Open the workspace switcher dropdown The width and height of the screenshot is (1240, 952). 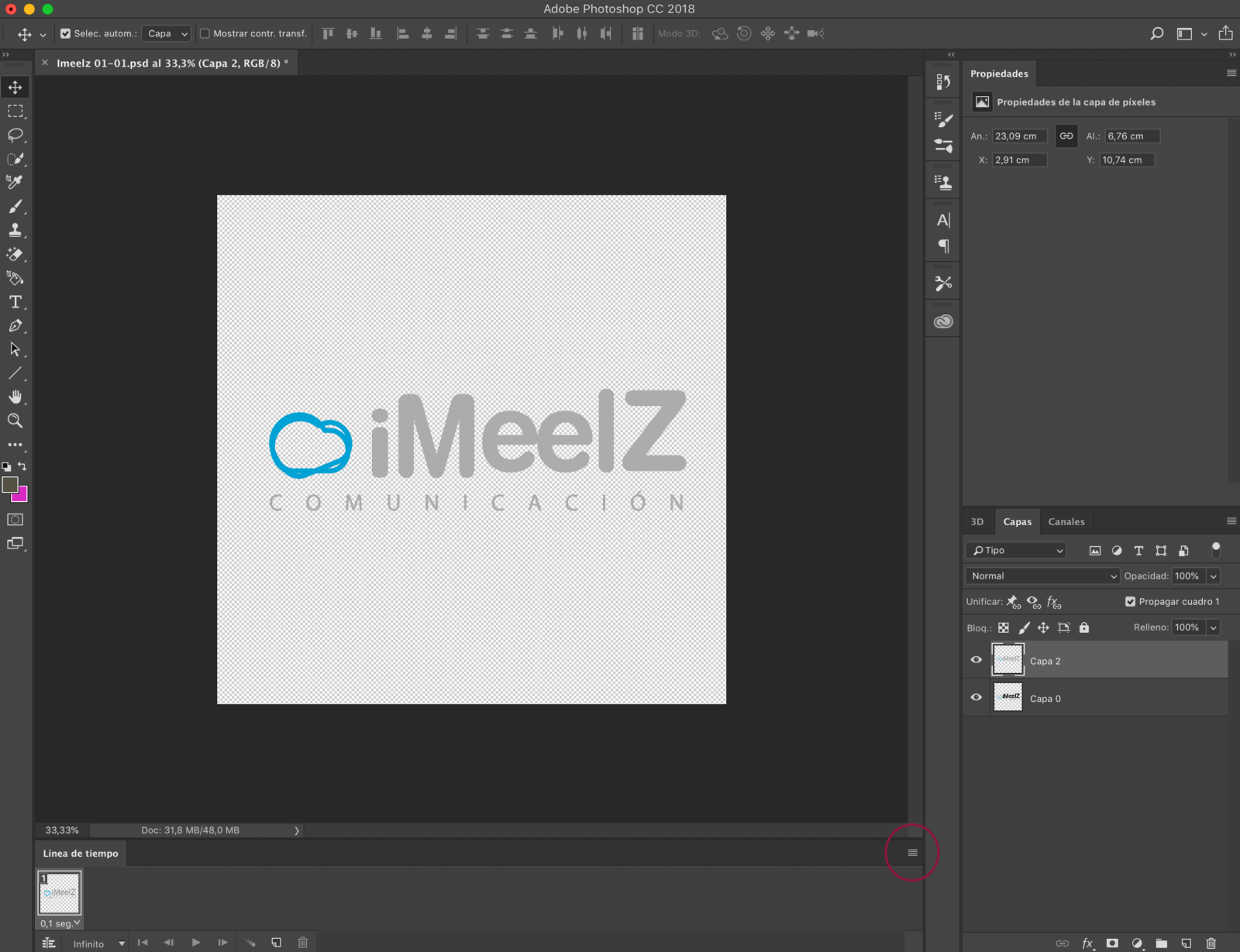1190,33
